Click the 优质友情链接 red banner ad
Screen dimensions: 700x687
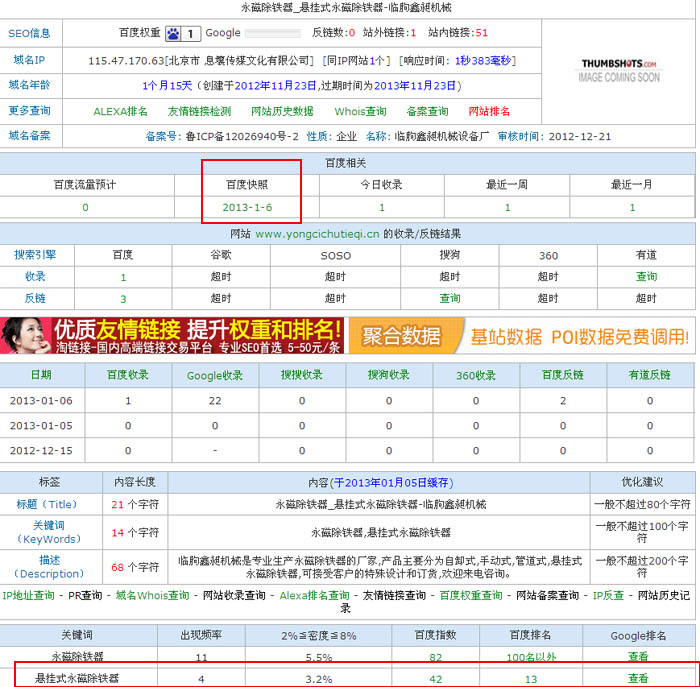point(172,336)
